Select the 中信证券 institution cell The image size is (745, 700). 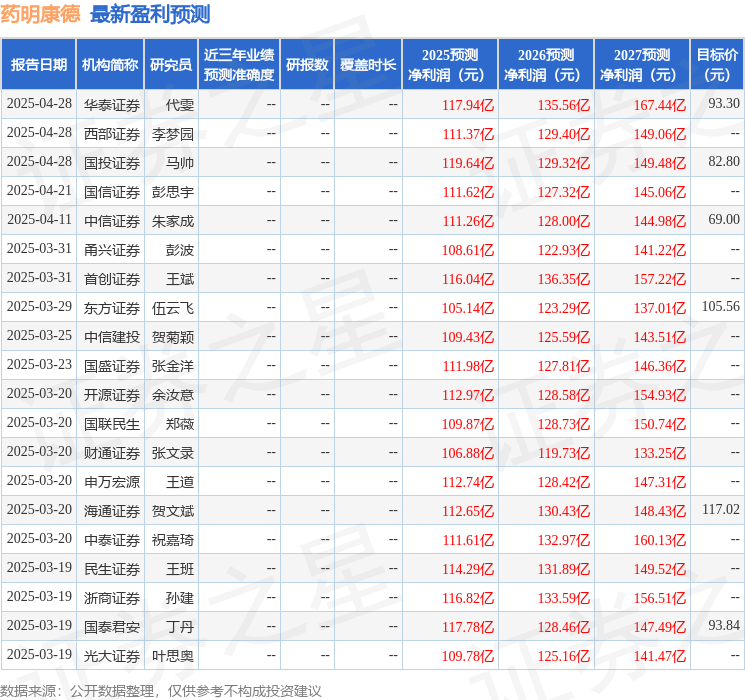(x=112, y=221)
